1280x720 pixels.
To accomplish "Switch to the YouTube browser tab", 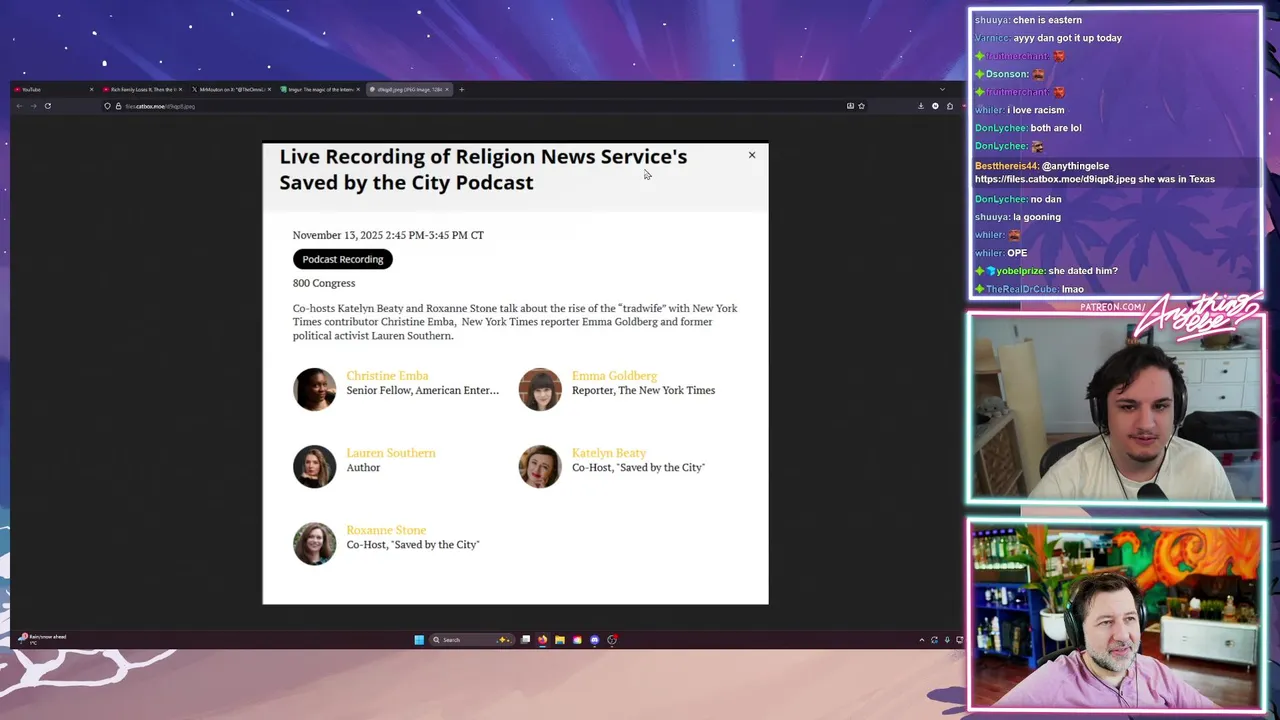I will (53, 89).
